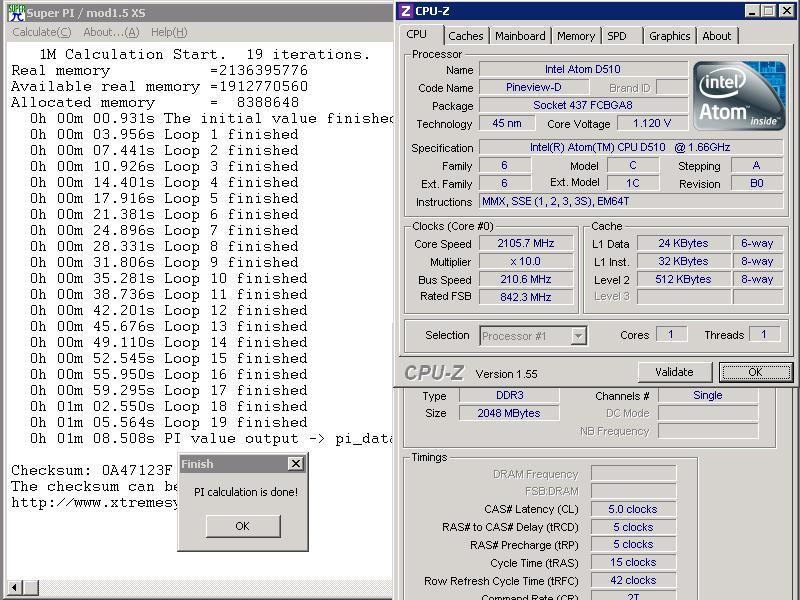This screenshot has width=800, height=600.
Task: Click the memory Type value 'DDR3'
Action: (x=509, y=395)
